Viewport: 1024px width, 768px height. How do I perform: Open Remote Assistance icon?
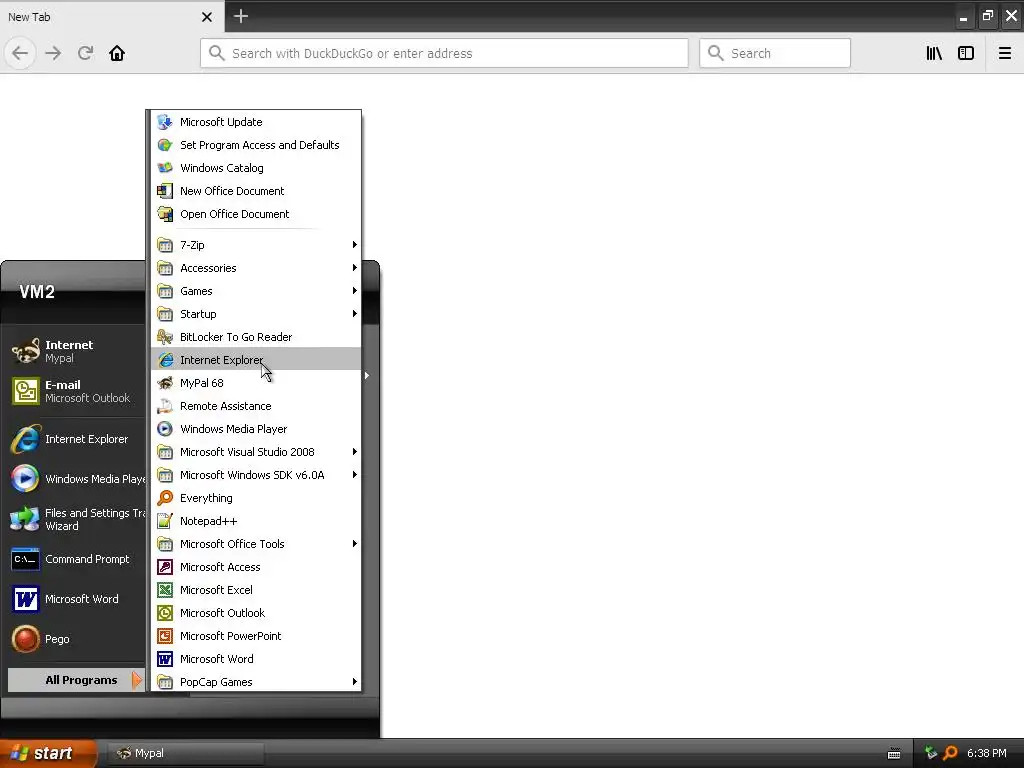165,406
